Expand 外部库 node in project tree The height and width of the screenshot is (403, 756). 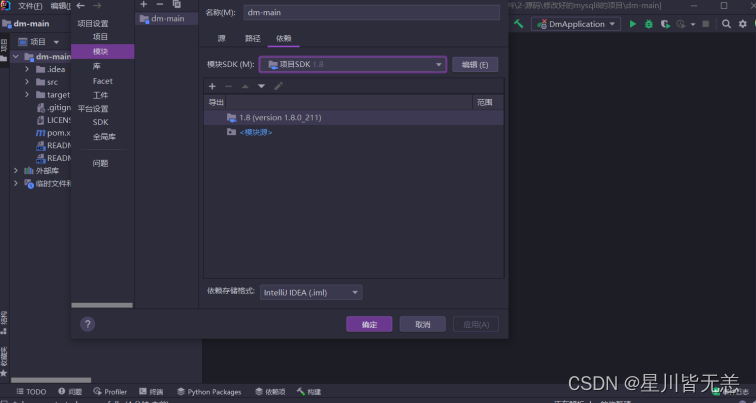[x=15, y=171]
